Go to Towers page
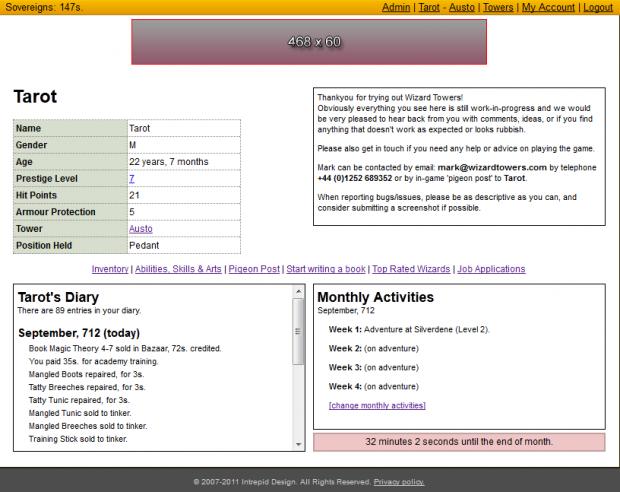Image resolution: width=620 pixels, height=492 pixels. pos(497,7)
